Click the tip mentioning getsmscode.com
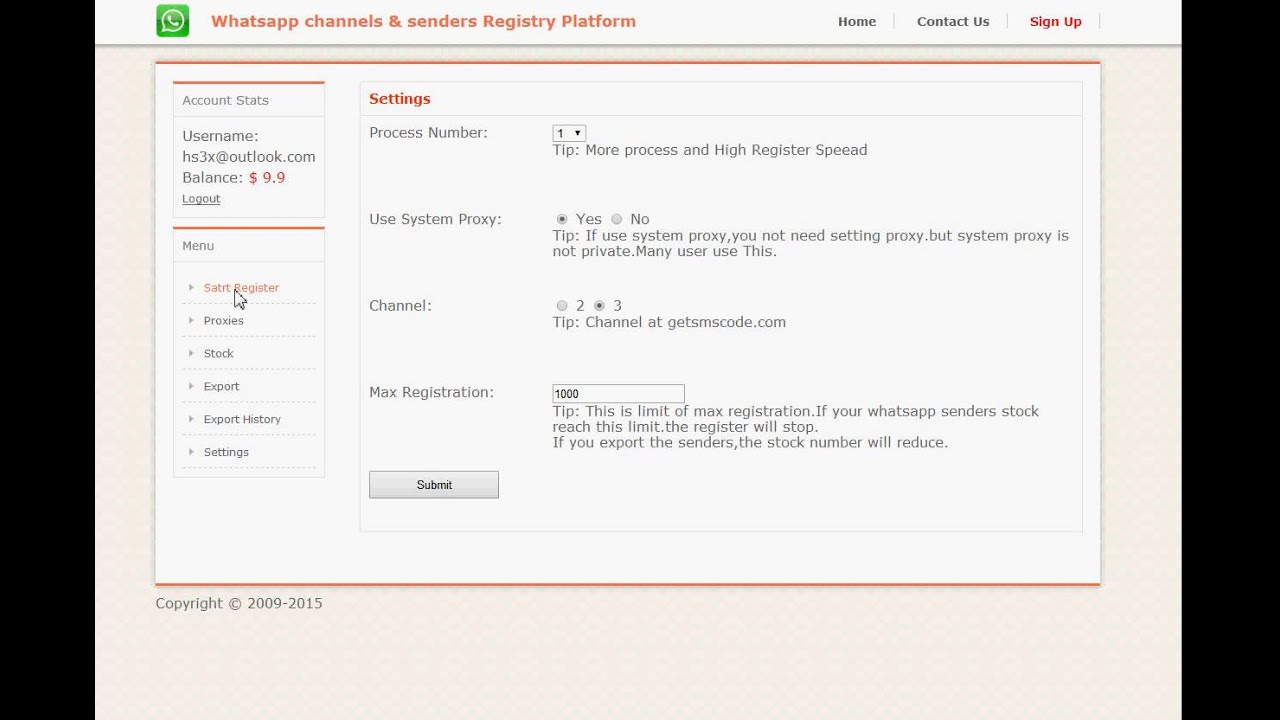Screen dimensions: 1280x720 click(x=669, y=322)
